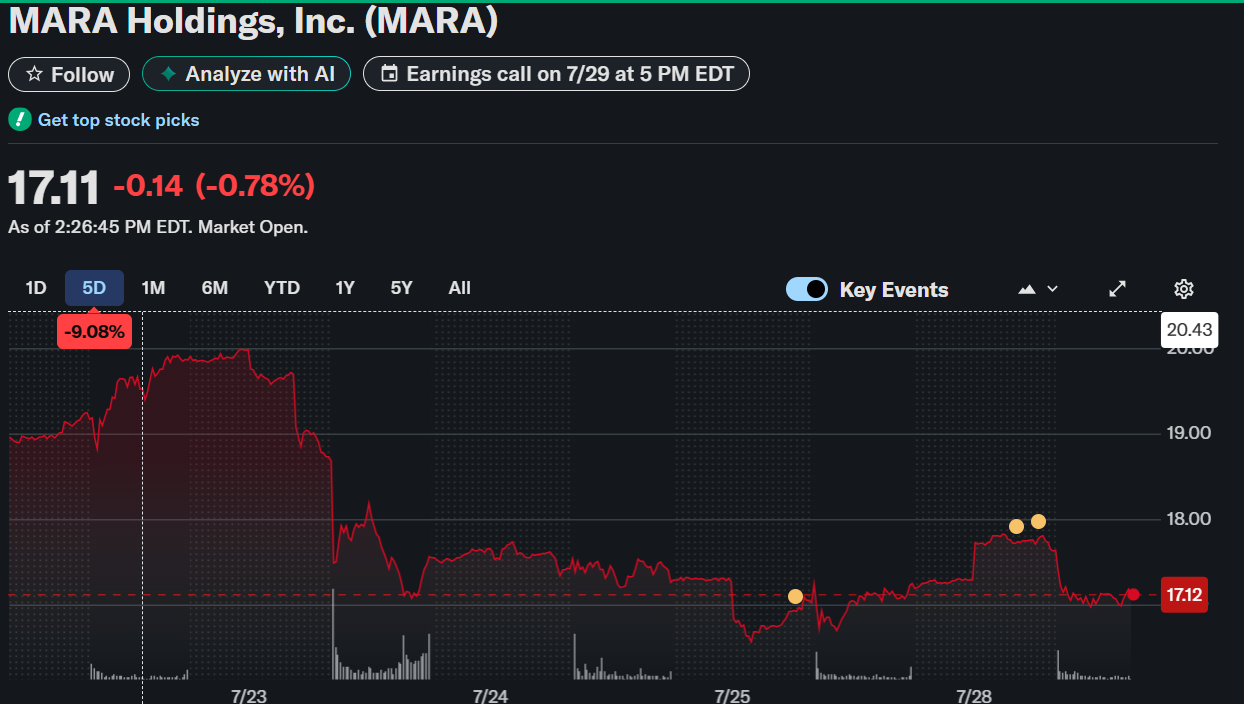
Task: Select the 1D chart range
Action: tap(36, 288)
